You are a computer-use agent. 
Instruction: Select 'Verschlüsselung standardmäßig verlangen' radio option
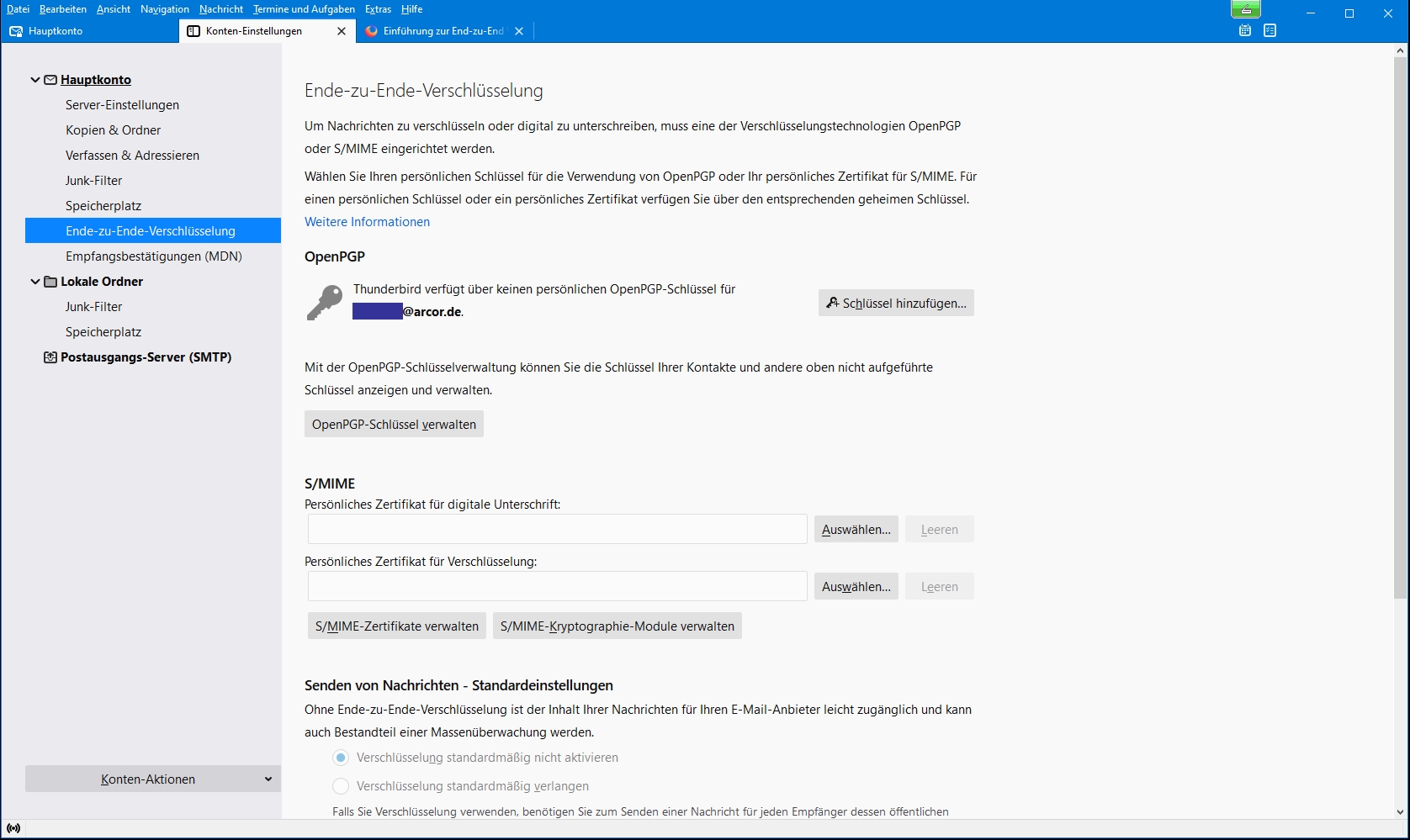[x=341, y=786]
